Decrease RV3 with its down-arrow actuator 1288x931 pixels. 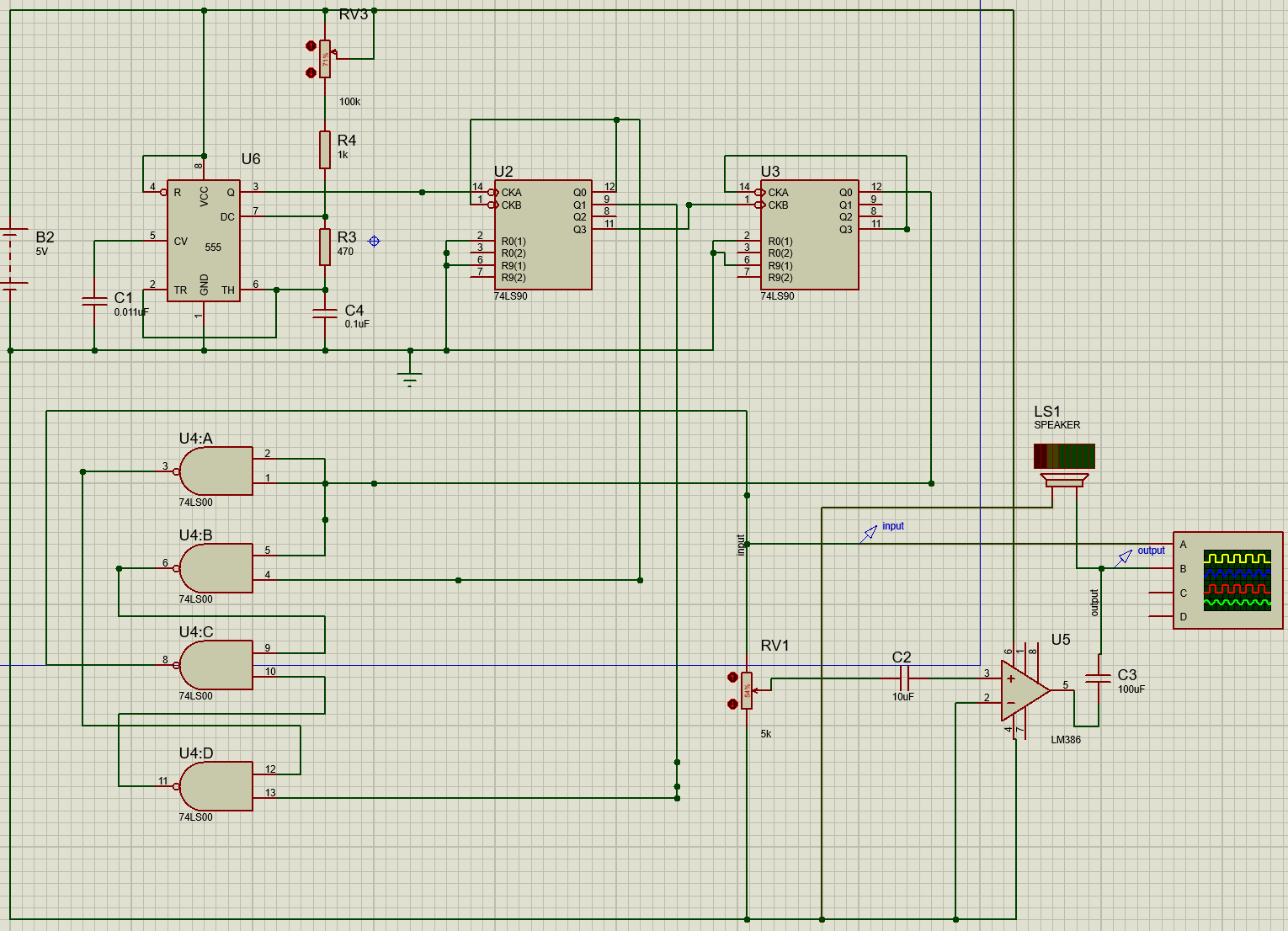point(311,72)
